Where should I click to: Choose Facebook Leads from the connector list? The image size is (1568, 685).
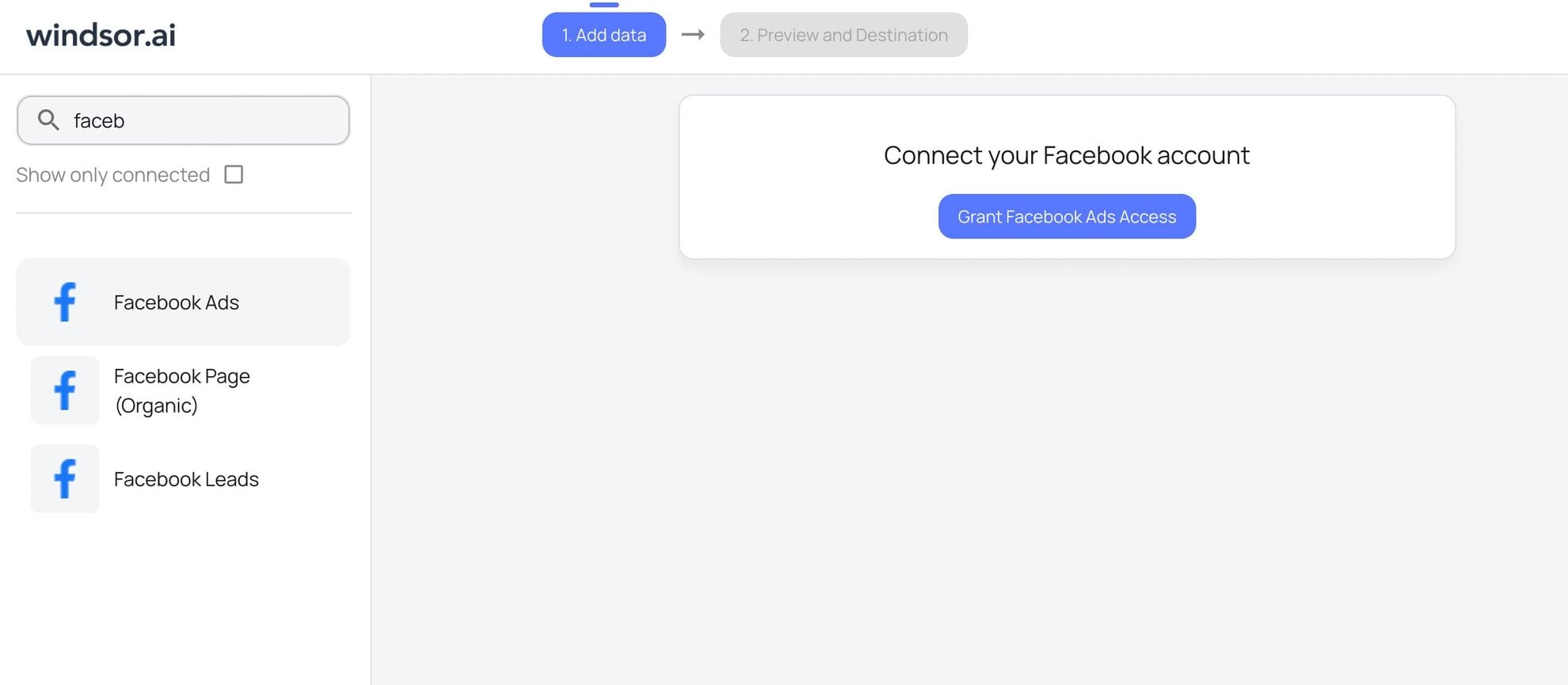(x=186, y=478)
